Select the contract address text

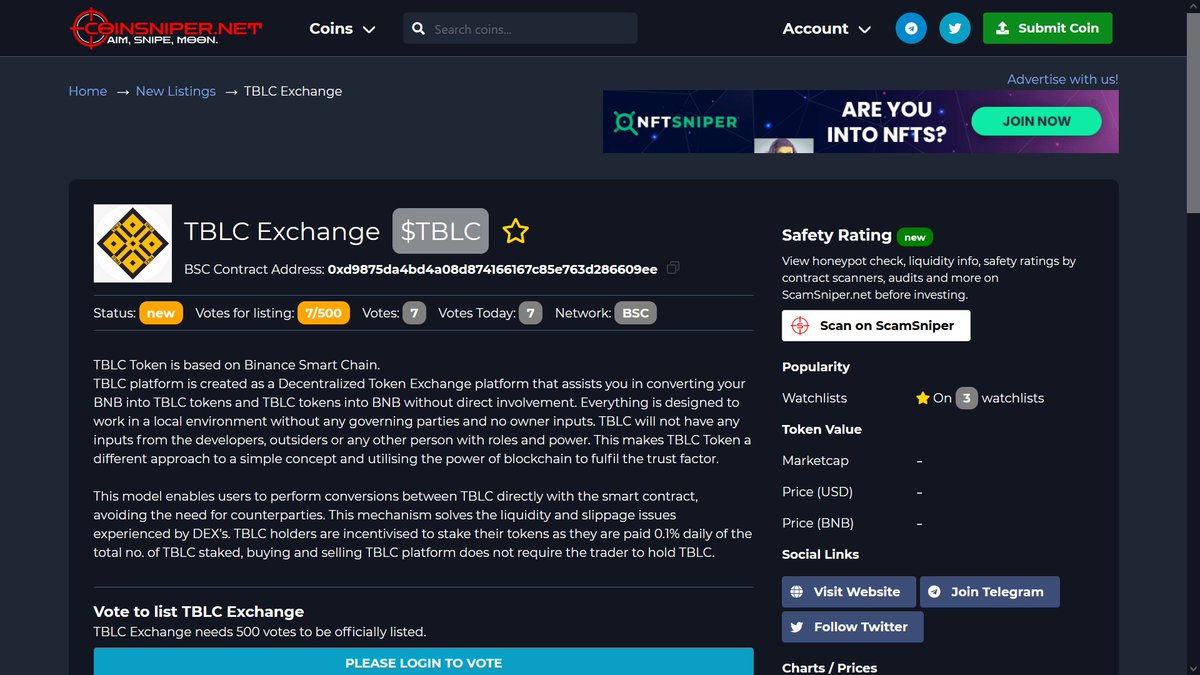pyautogui.click(x=493, y=269)
